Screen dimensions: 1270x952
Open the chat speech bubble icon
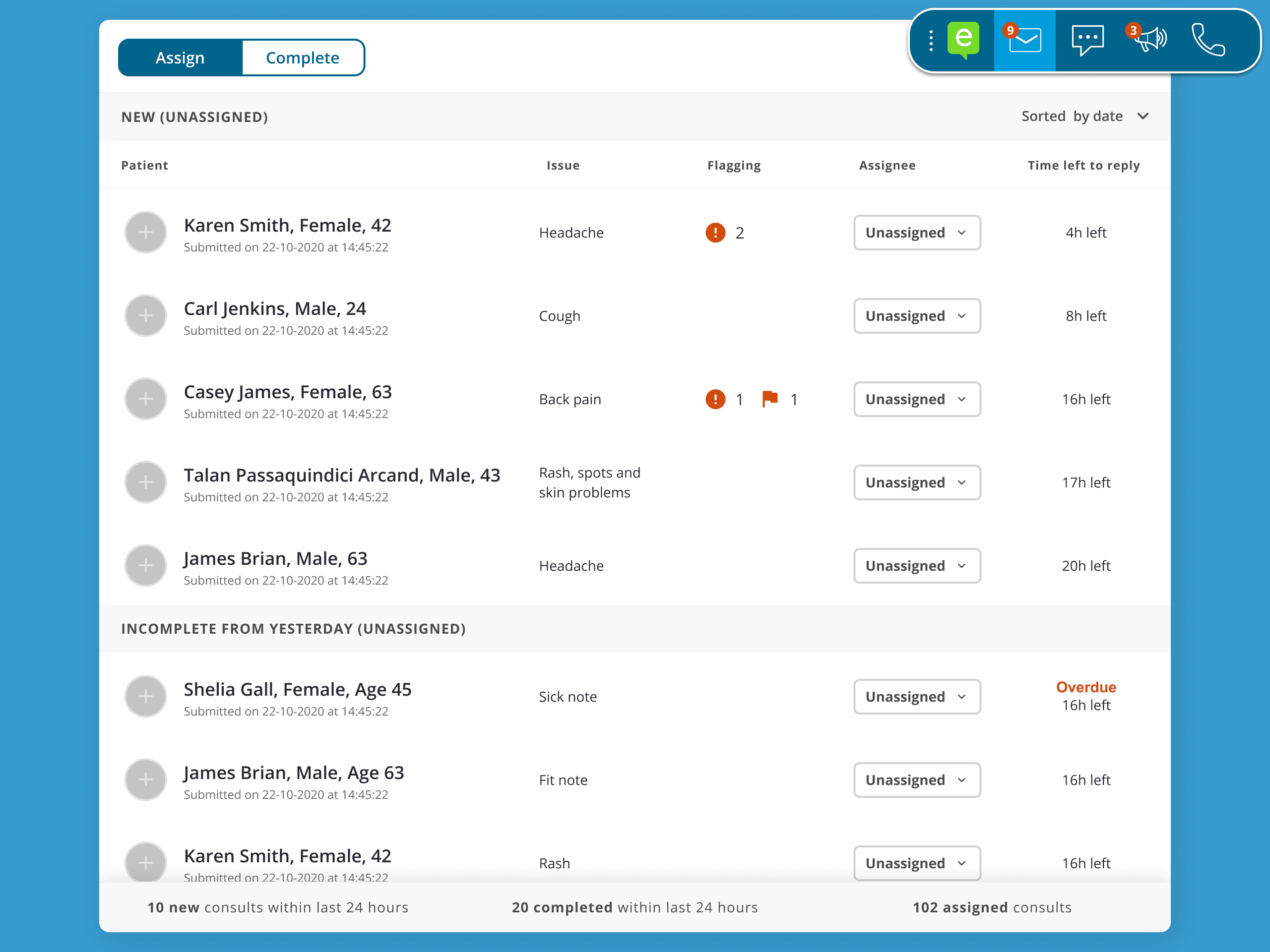tap(1087, 40)
